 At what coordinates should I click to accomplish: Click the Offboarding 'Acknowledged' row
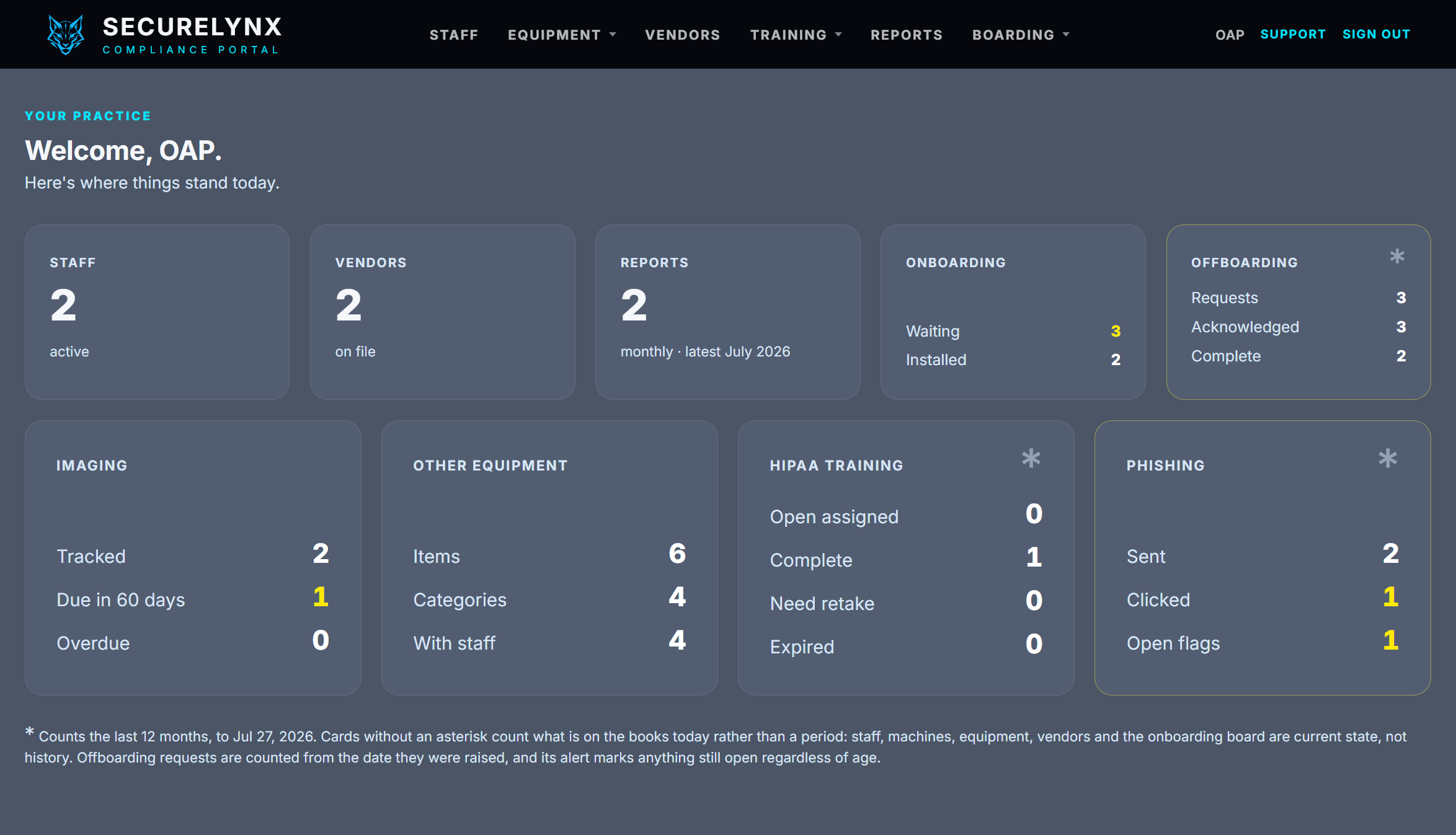pyautogui.click(x=1298, y=327)
